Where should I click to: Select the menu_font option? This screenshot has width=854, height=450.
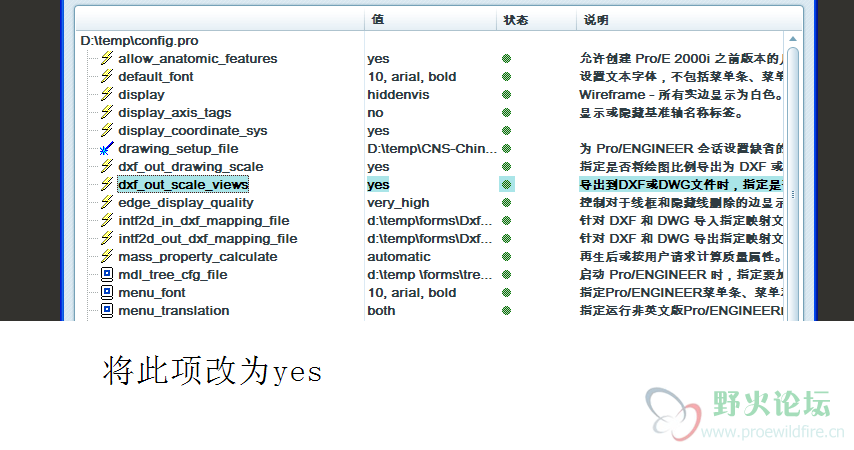pyautogui.click(x=152, y=292)
